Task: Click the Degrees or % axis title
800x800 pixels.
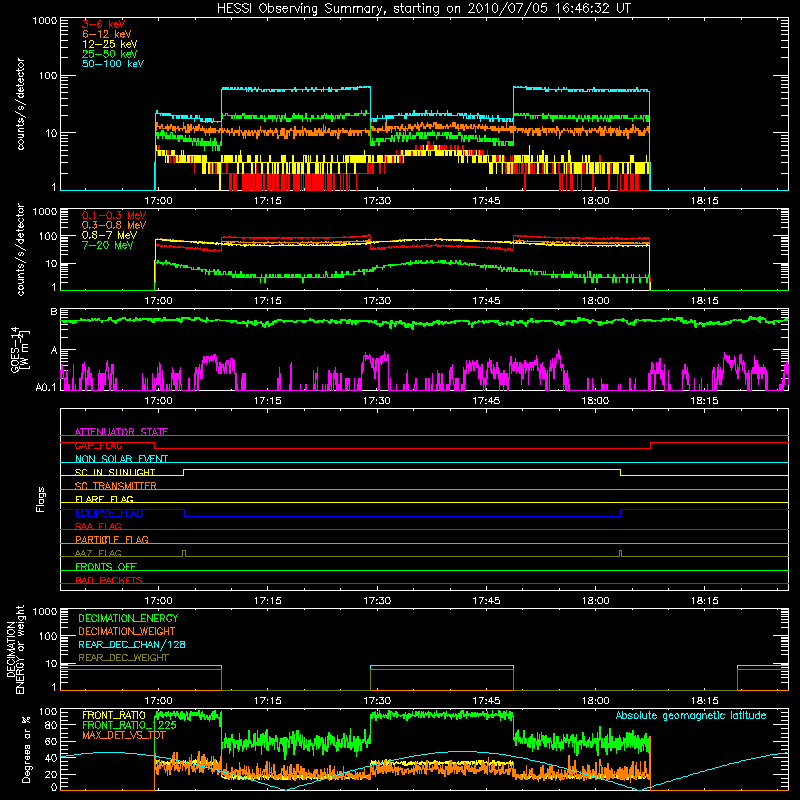Action: coord(26,749)
